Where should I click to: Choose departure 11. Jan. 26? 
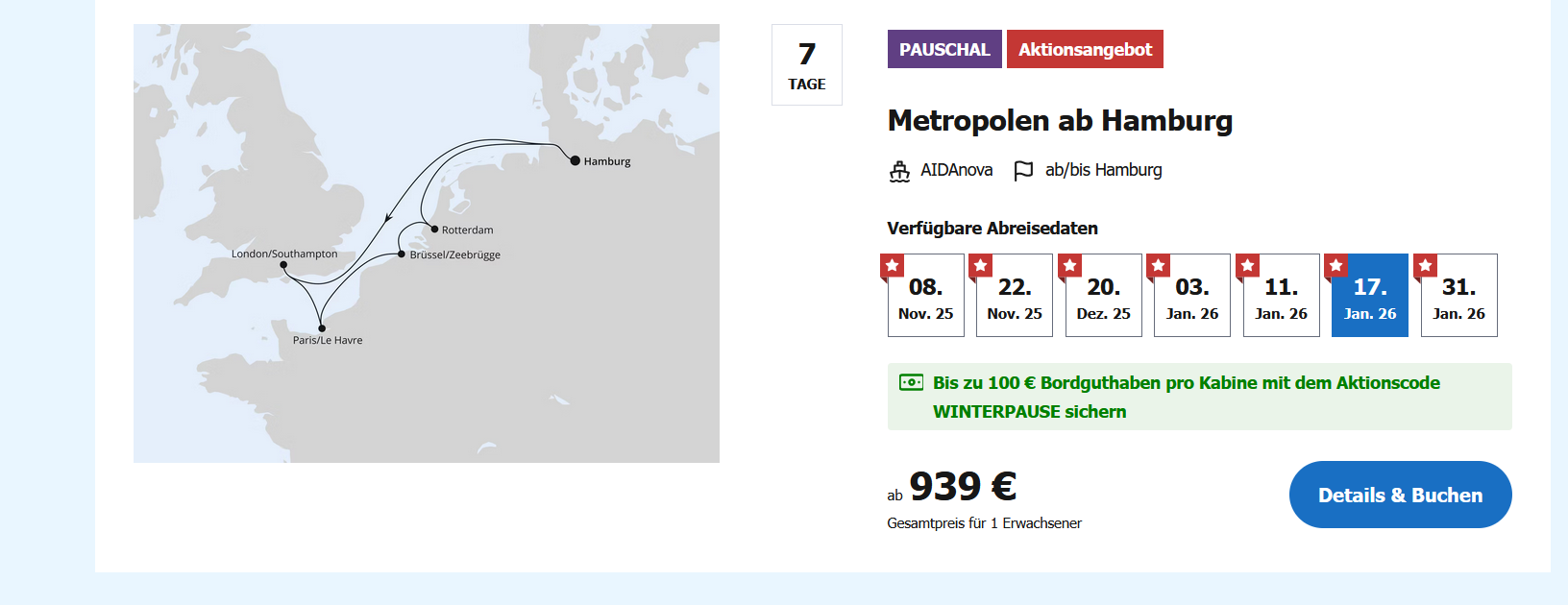pyautogui.click(x=1281, y=298)
